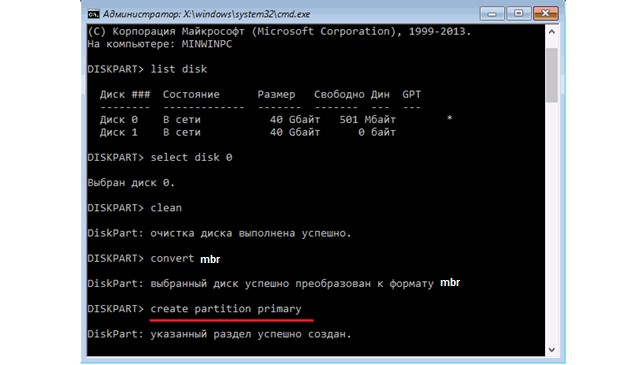Click the 'Свободно' column header
This screenshot has width=638, height=365.
(339, 94)
